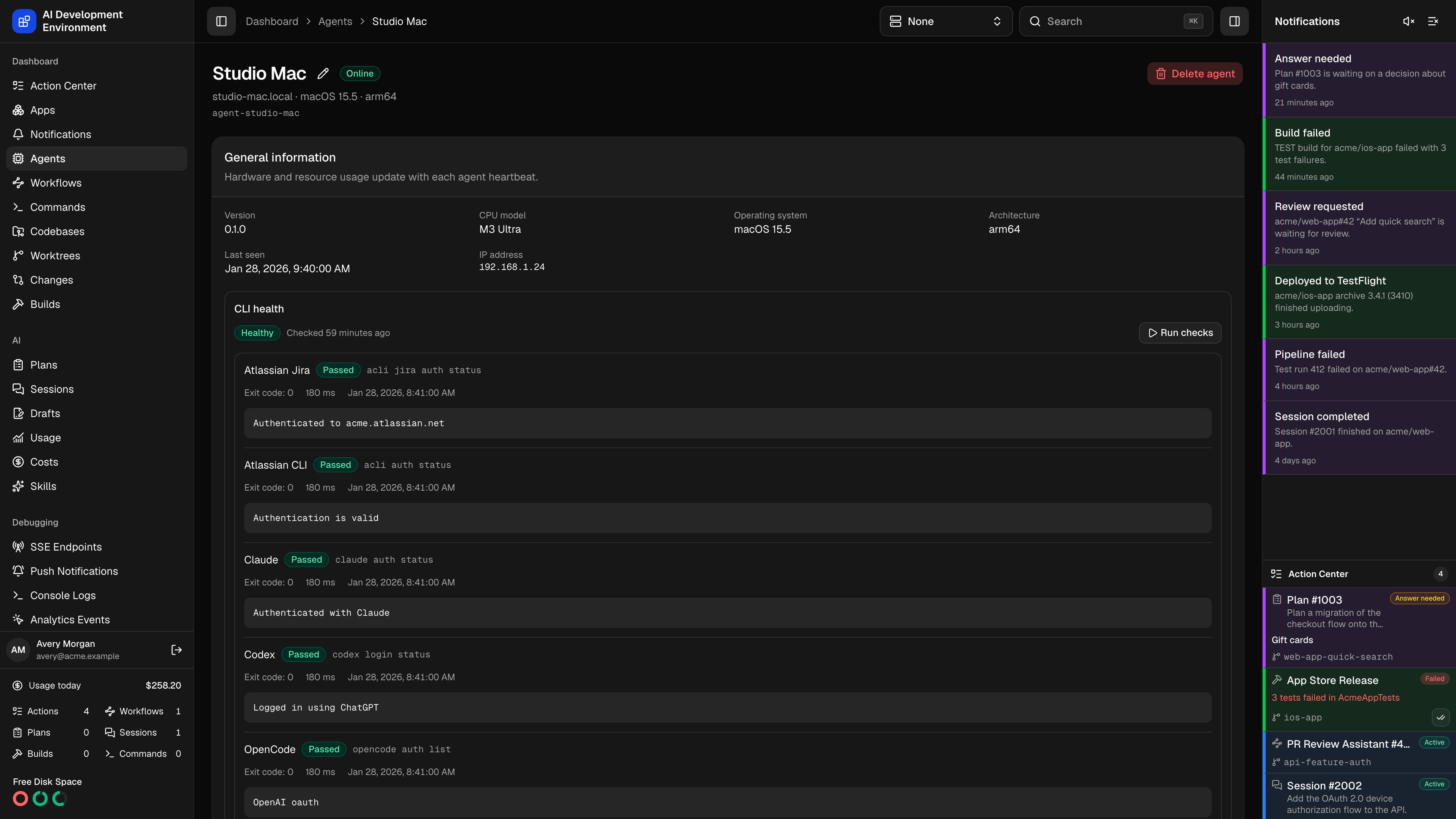Viewport: 1456px width, 819px height.
Task: Click the IP address 192.168.1.24
Action: 511,267
